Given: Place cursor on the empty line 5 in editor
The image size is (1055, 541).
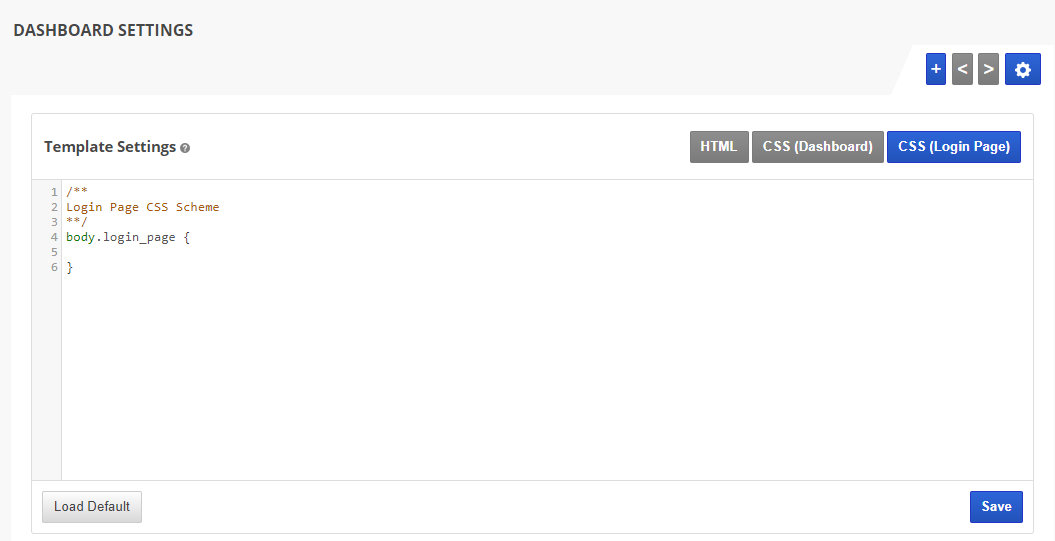Looking at the screenshot, I should pyautogui.click(x=300, y=253).
